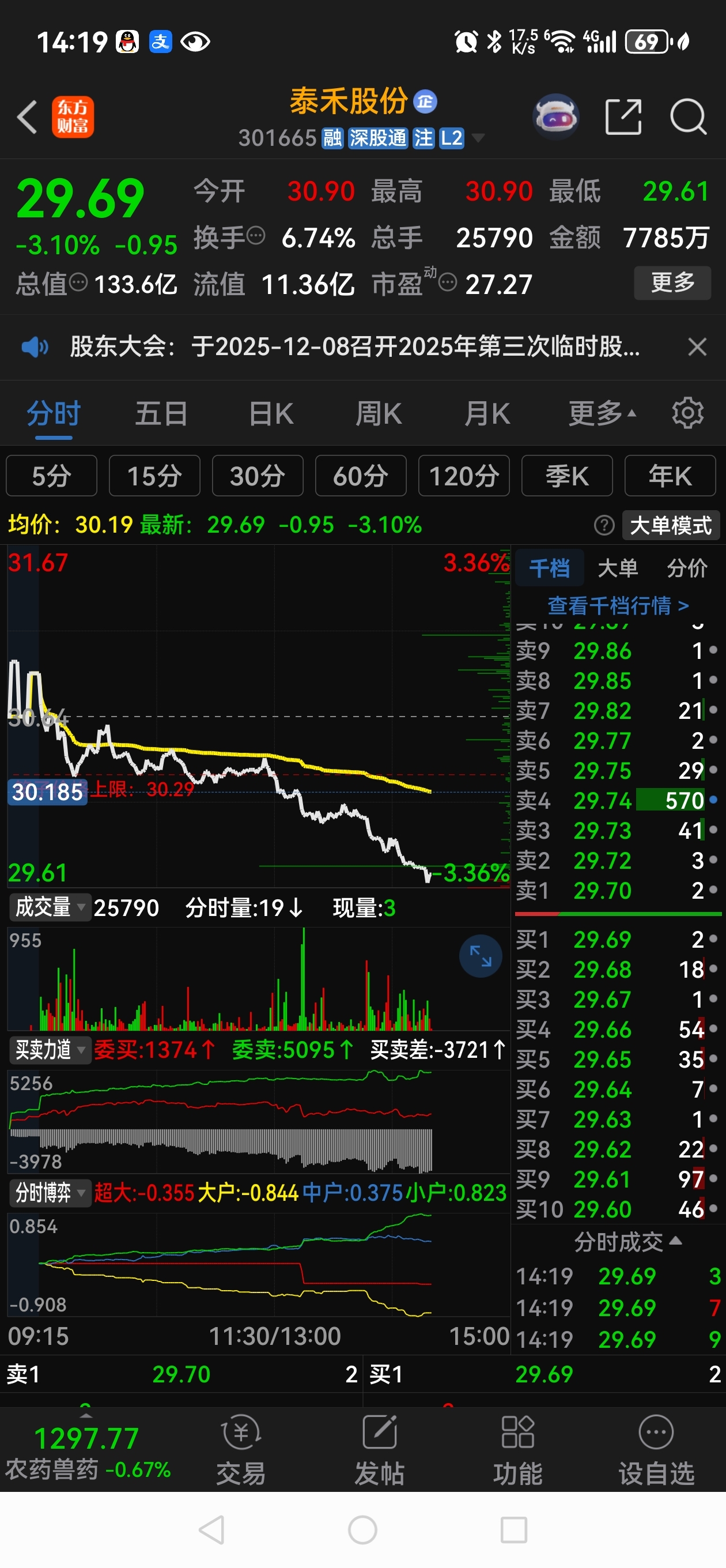Tap Android home navigation button
This screenshot has width=726, height=1568.
coord(362,1531)
